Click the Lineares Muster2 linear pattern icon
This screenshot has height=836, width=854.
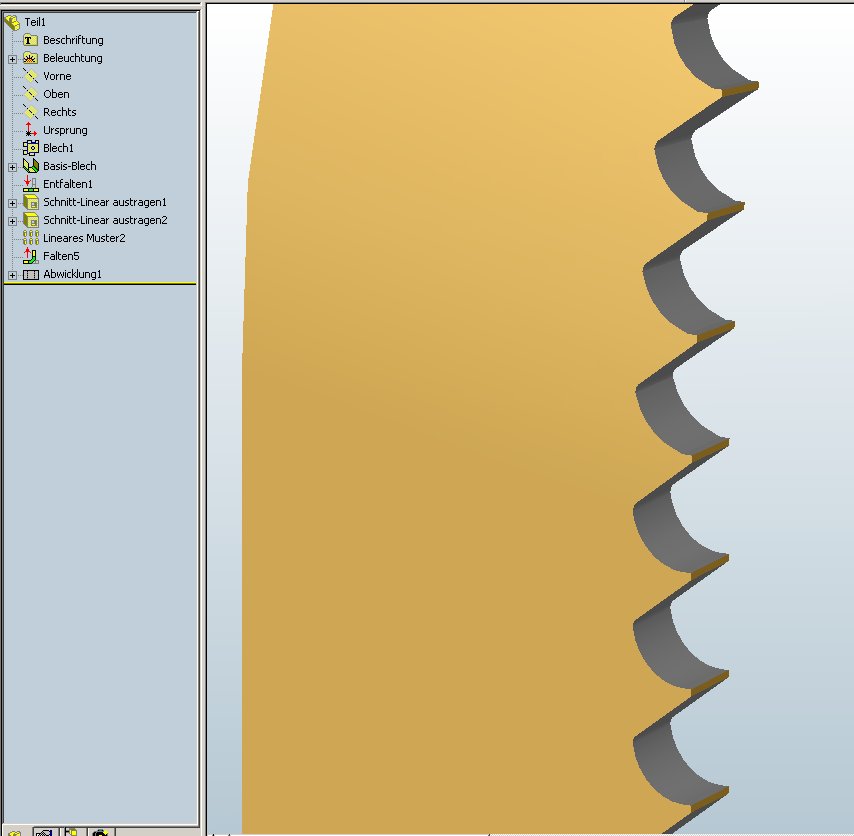click(x=30, y=238)
